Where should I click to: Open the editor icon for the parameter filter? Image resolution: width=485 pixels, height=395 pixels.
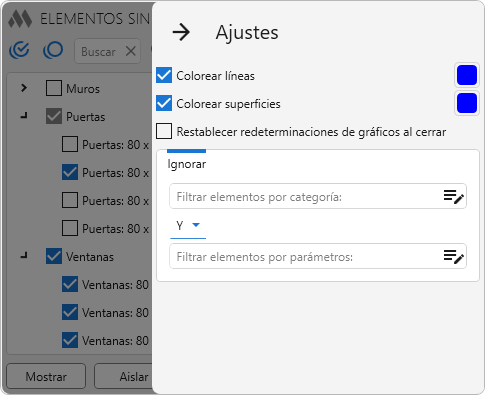[454, 256]
